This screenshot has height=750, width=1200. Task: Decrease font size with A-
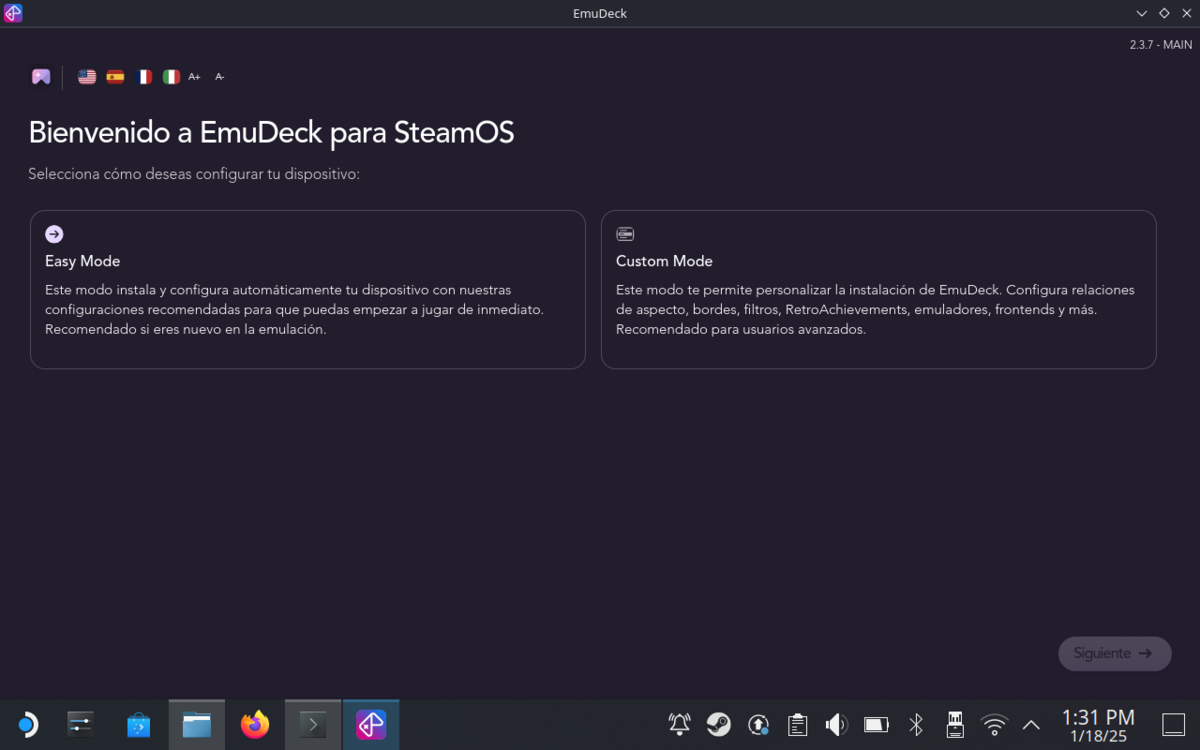220,77
